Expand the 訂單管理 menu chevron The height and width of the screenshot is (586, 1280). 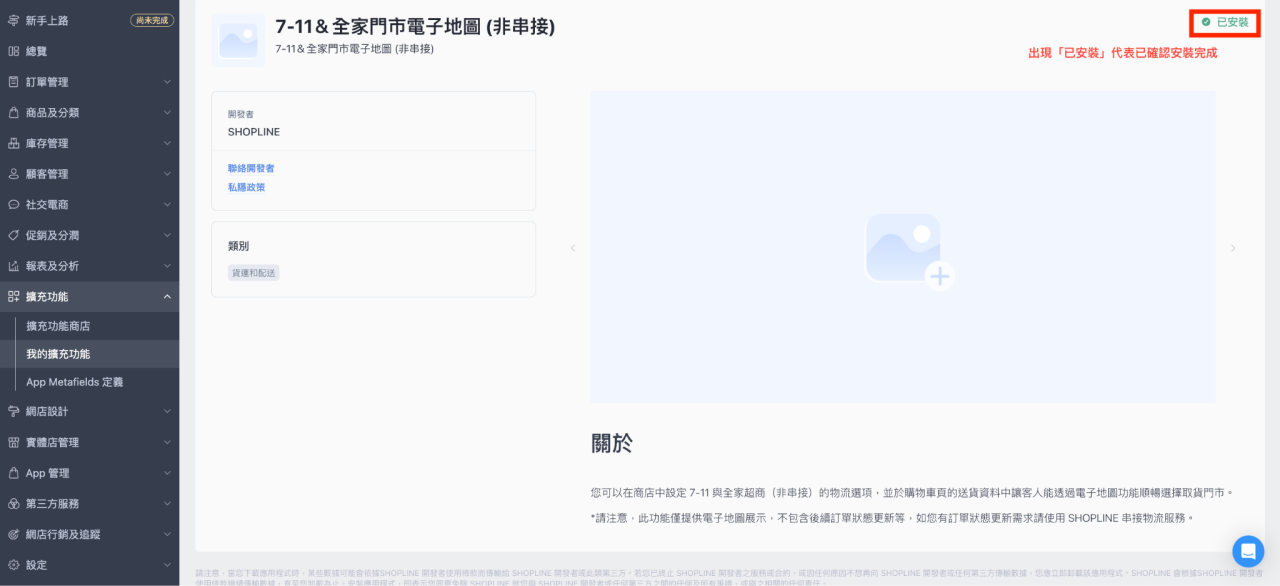[167, 82]
